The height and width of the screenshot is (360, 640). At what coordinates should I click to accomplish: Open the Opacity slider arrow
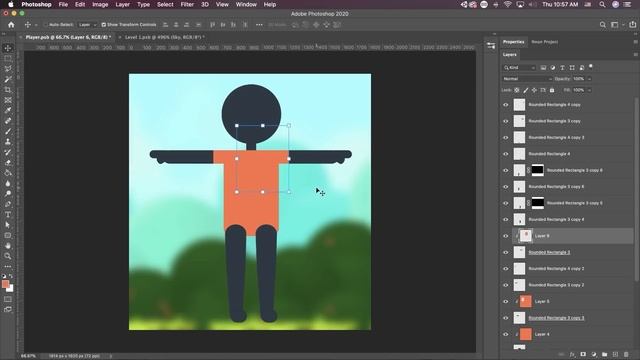(589, 79)
